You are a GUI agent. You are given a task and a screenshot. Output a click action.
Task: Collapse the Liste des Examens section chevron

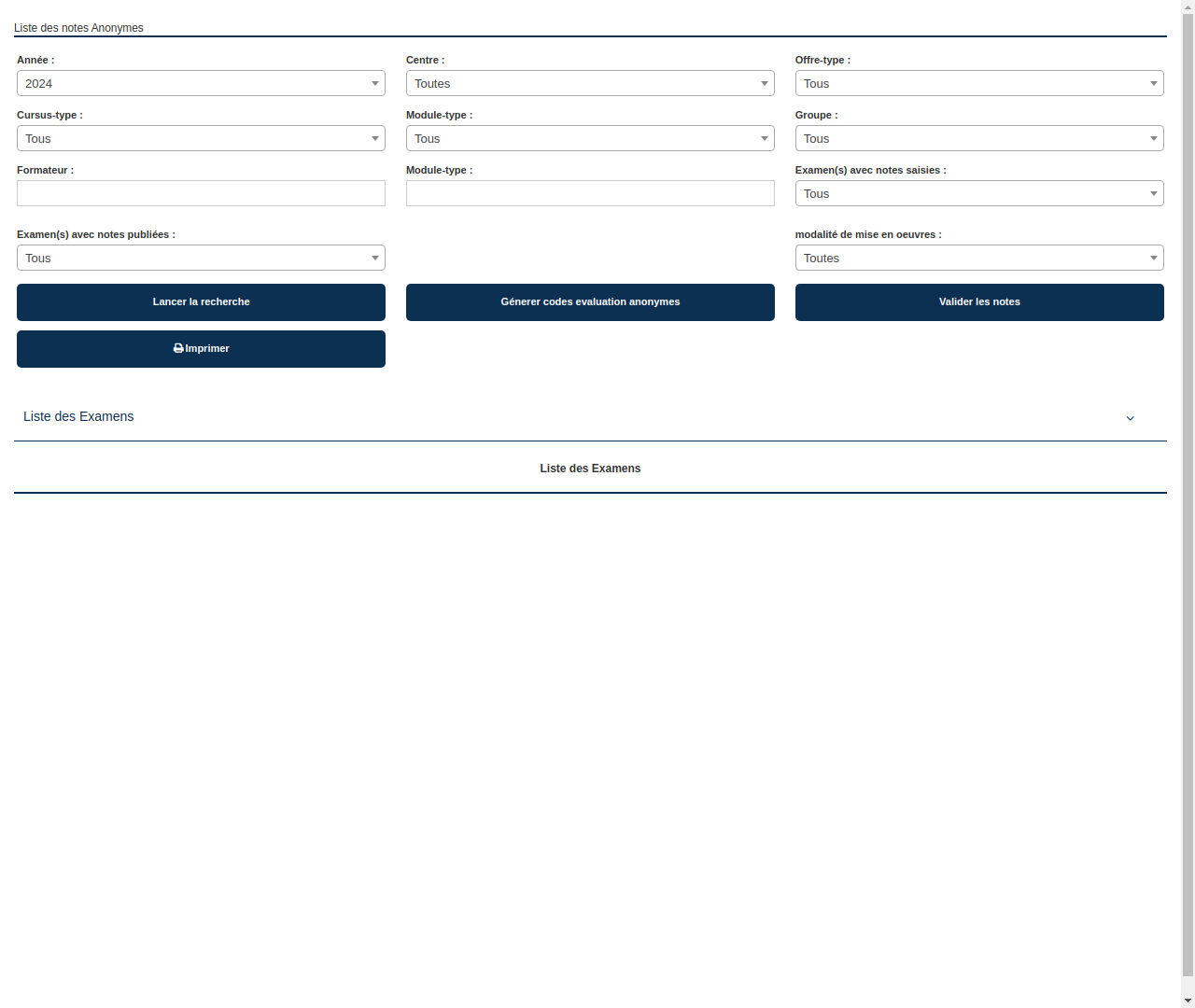tap(1130, 418)
